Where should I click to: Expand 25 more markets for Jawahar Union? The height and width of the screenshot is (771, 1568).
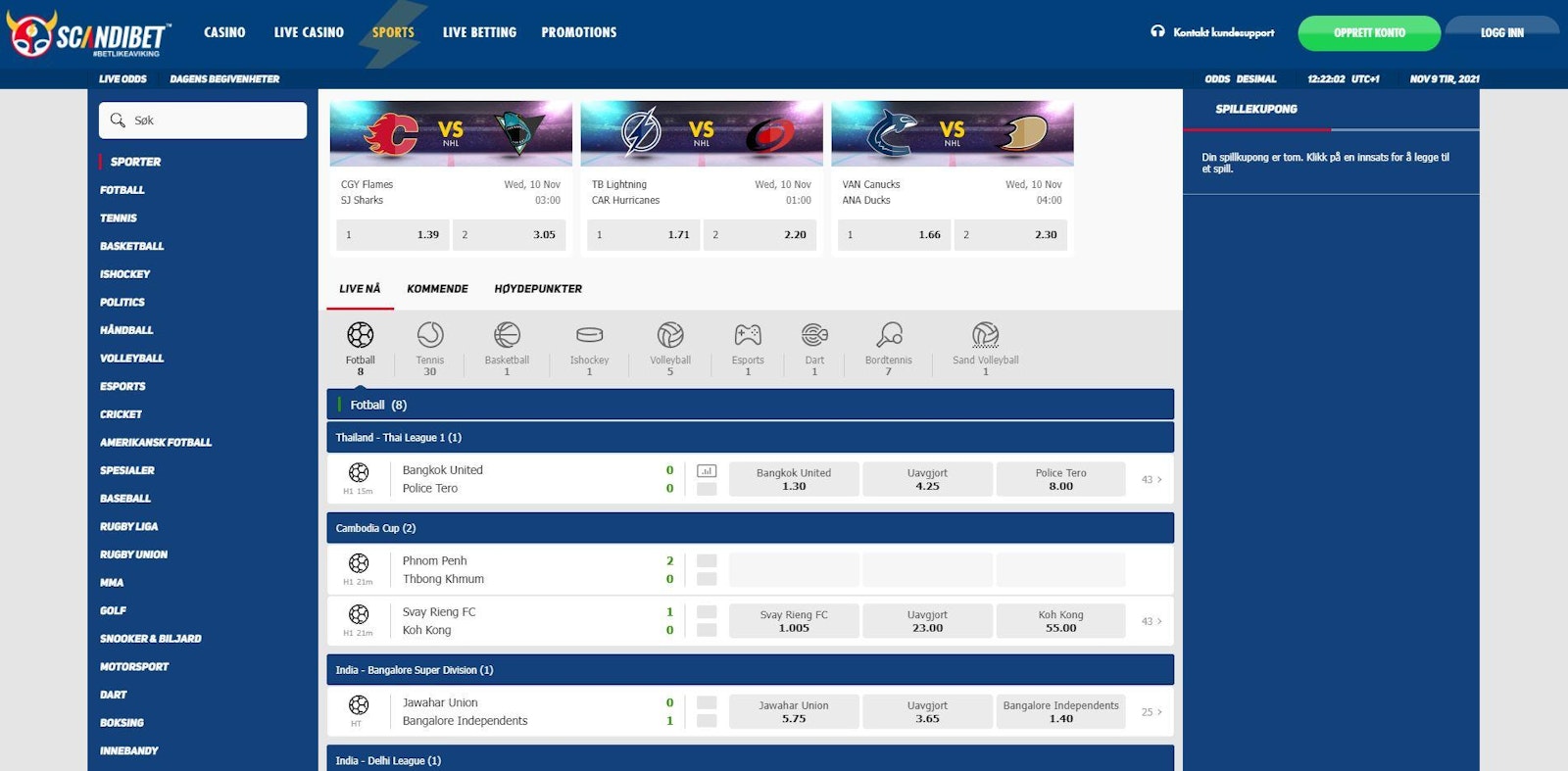coord(1151,712)
